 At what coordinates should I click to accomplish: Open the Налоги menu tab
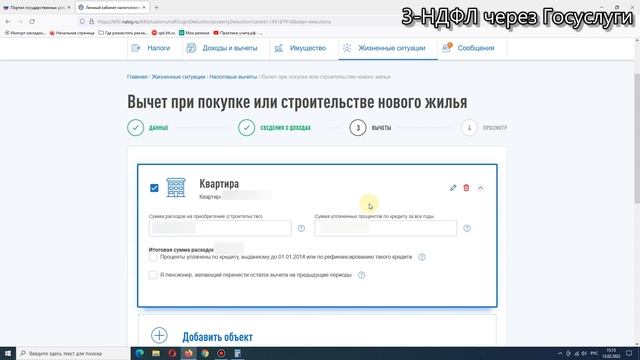pos(151,48)
